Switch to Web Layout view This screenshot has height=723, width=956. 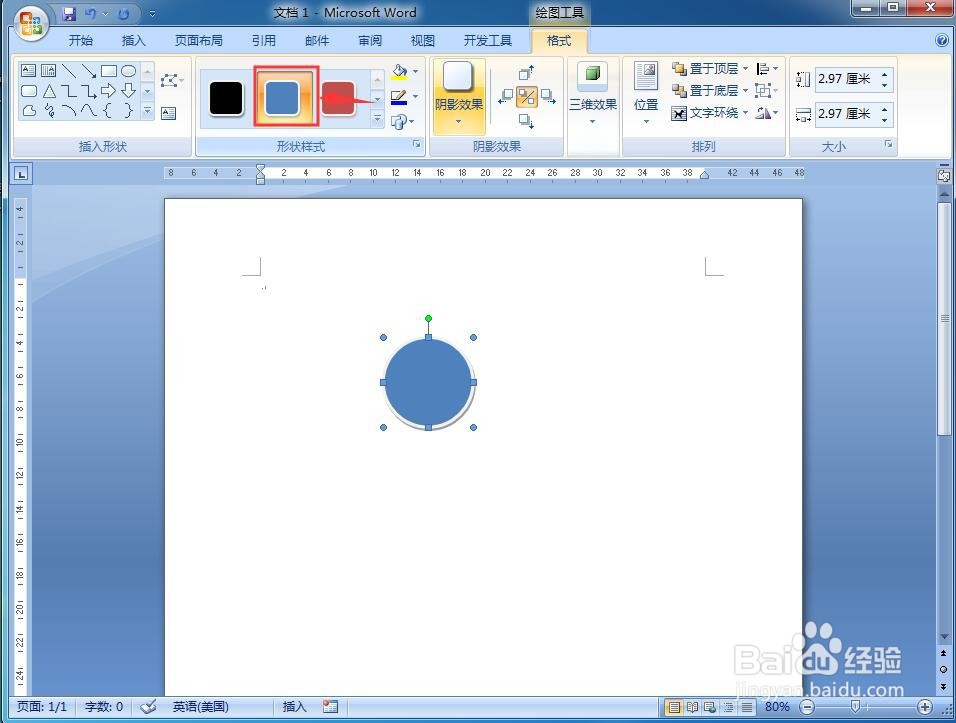pyautogui.click(x=710, y=707)
